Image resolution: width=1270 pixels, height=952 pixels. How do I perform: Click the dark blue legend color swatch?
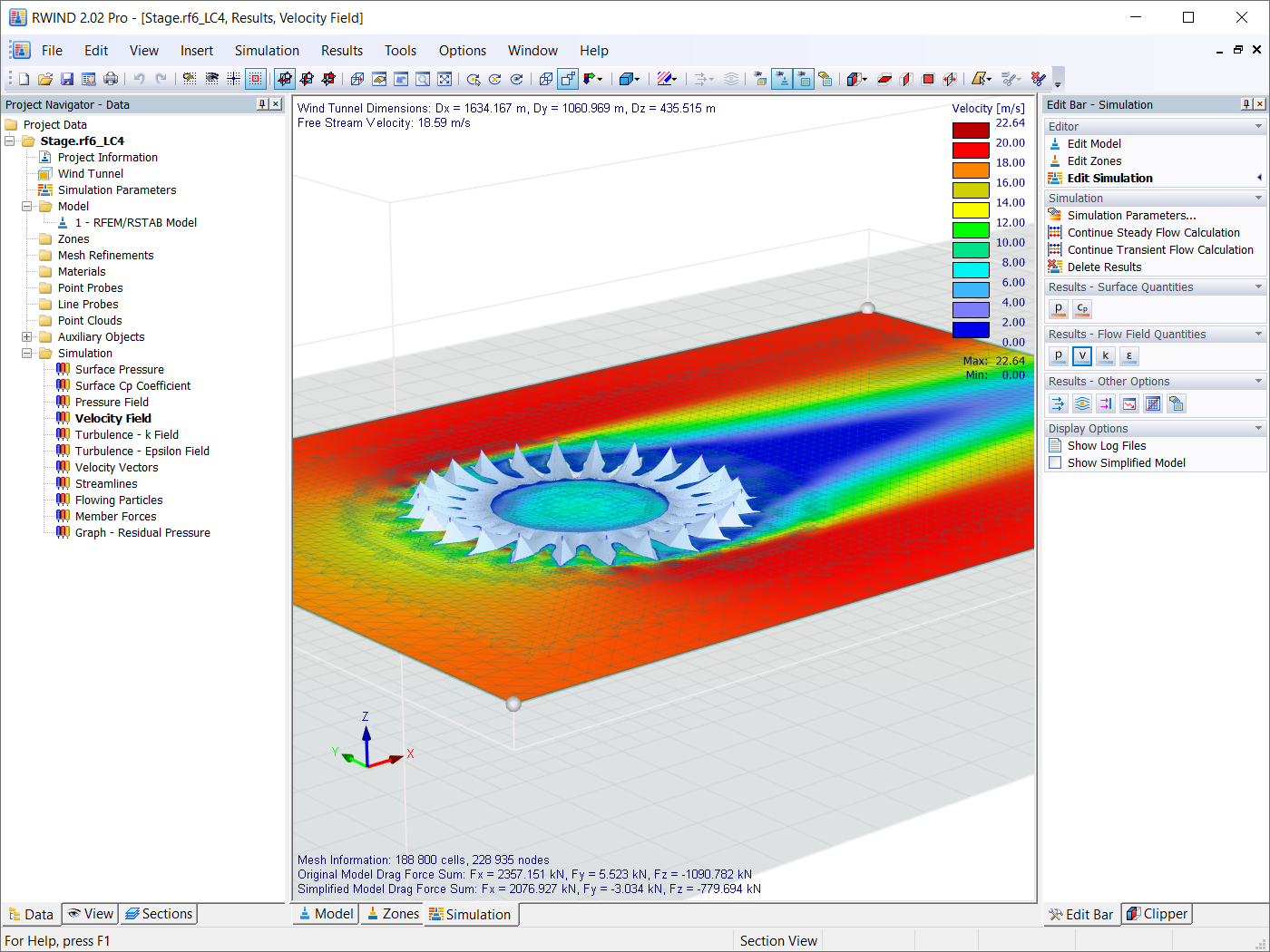(x=971, y=329)
